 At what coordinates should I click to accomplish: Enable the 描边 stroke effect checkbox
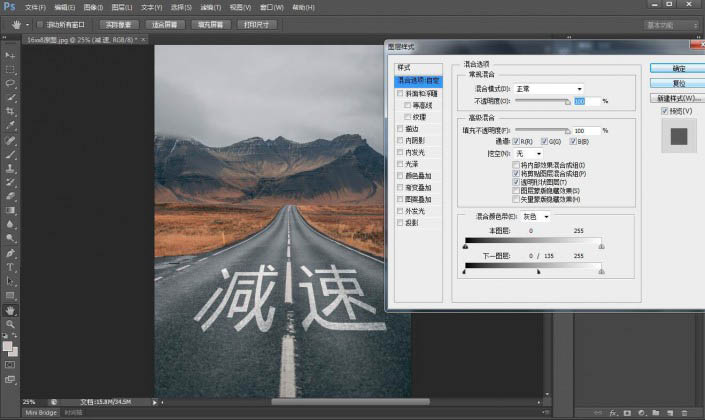[x=400, y=128]
